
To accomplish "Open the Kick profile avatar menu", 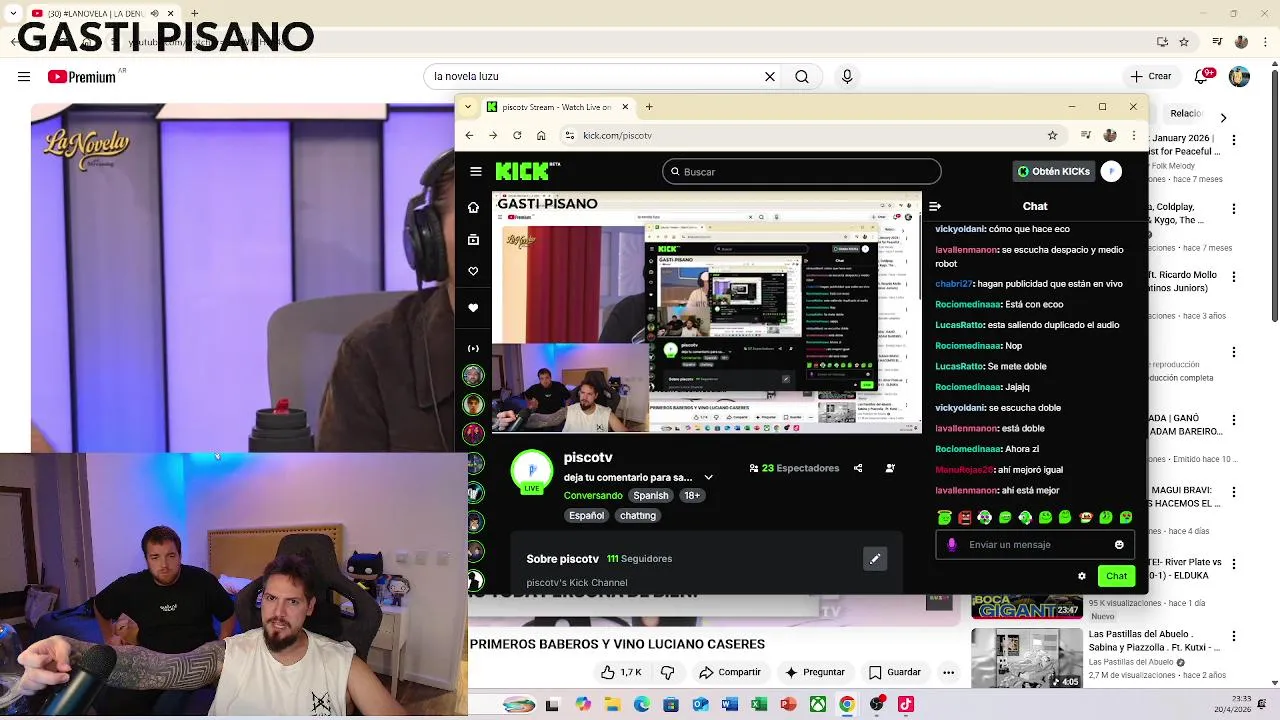I will click(1111, 172).
